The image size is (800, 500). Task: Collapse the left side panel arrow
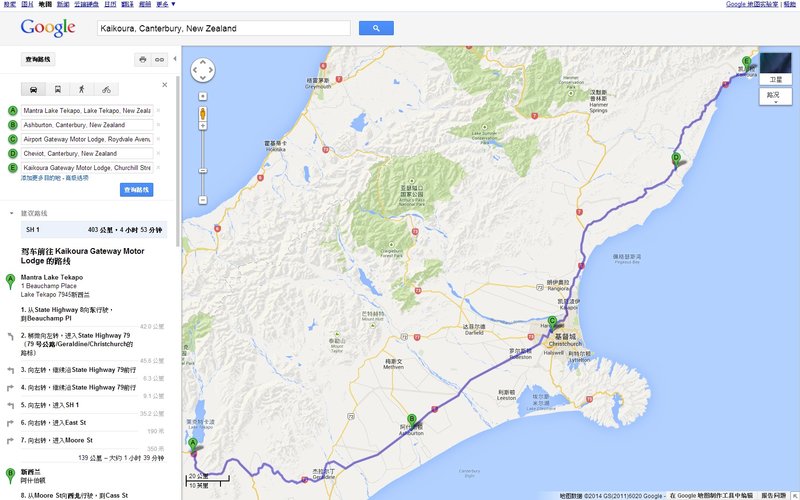tap(176, 59)
